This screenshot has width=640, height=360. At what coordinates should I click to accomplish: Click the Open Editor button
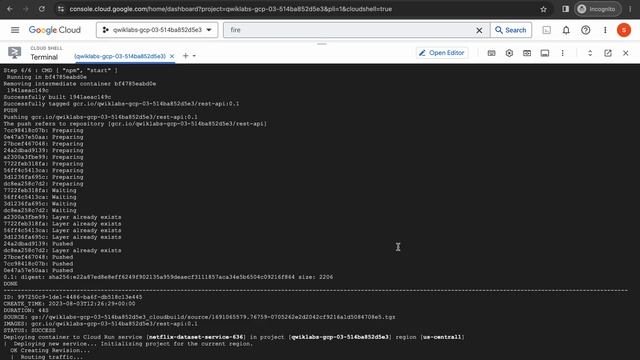(x=442, y=53)
